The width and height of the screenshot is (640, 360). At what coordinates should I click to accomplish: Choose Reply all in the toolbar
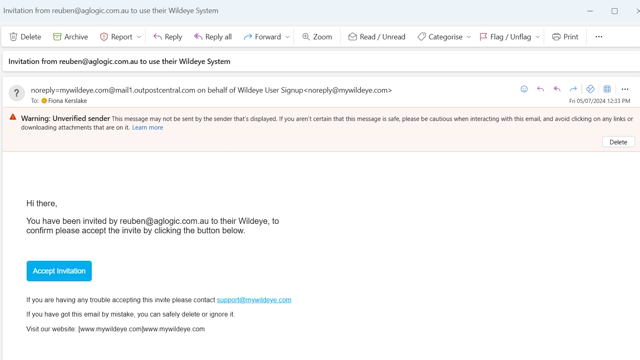coord(213,37)
